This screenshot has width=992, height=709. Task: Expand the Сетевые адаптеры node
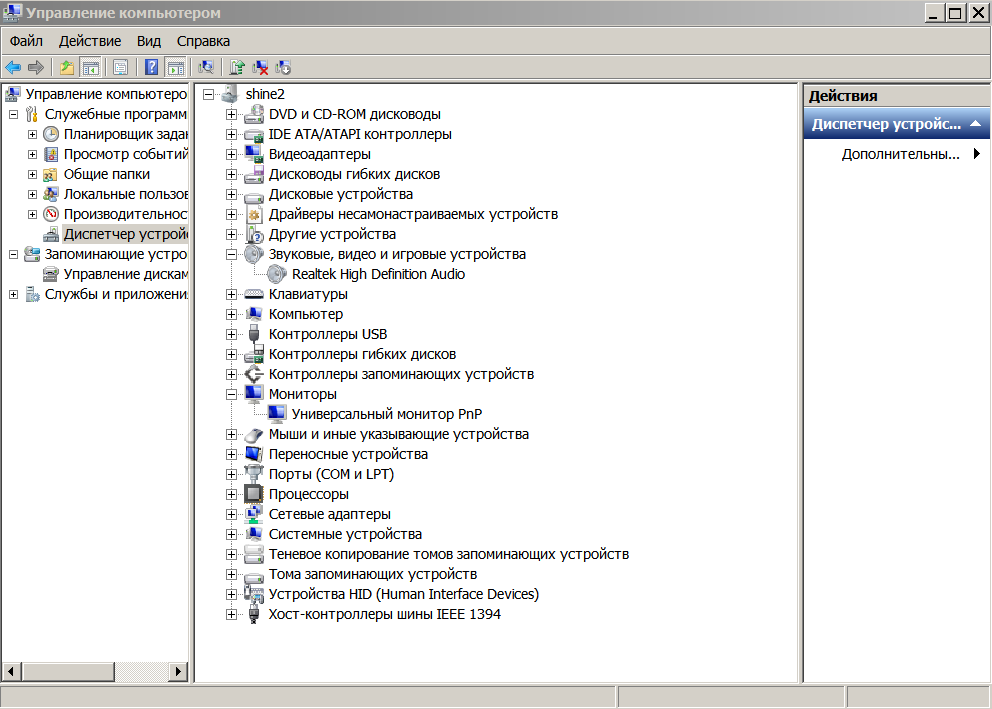pos(232,514)
